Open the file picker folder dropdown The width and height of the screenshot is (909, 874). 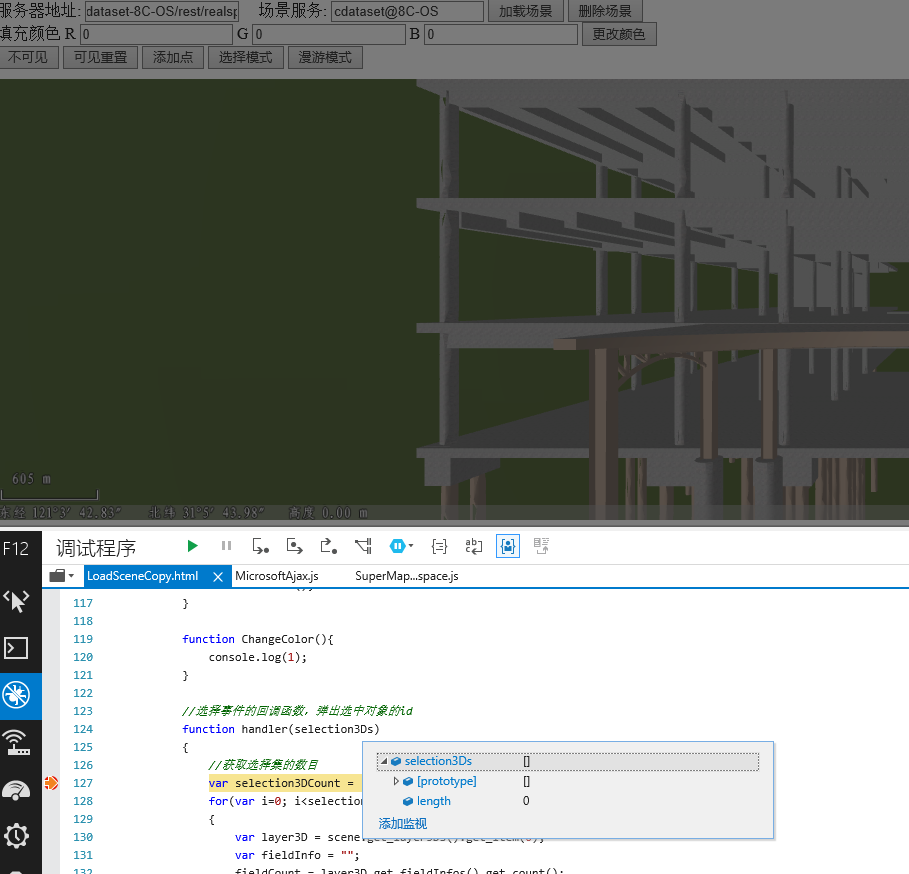tap(62, 576)
